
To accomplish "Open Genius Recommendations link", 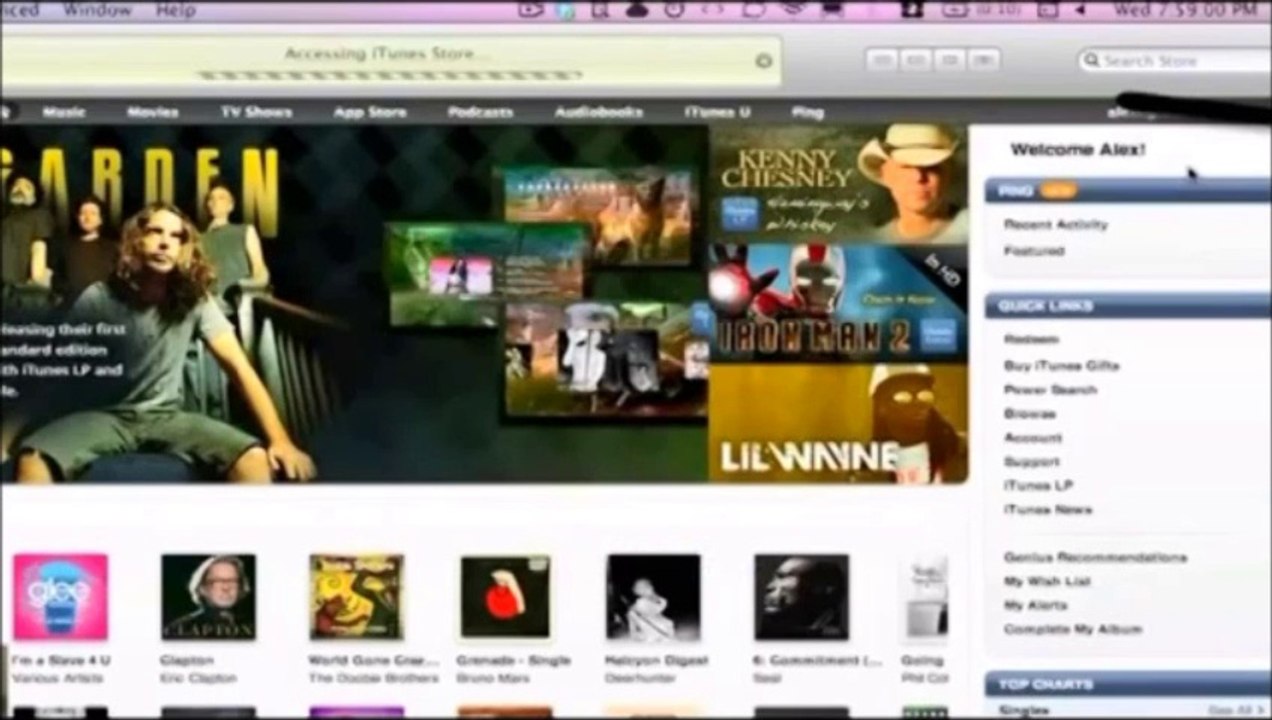I will point(1095,558).
